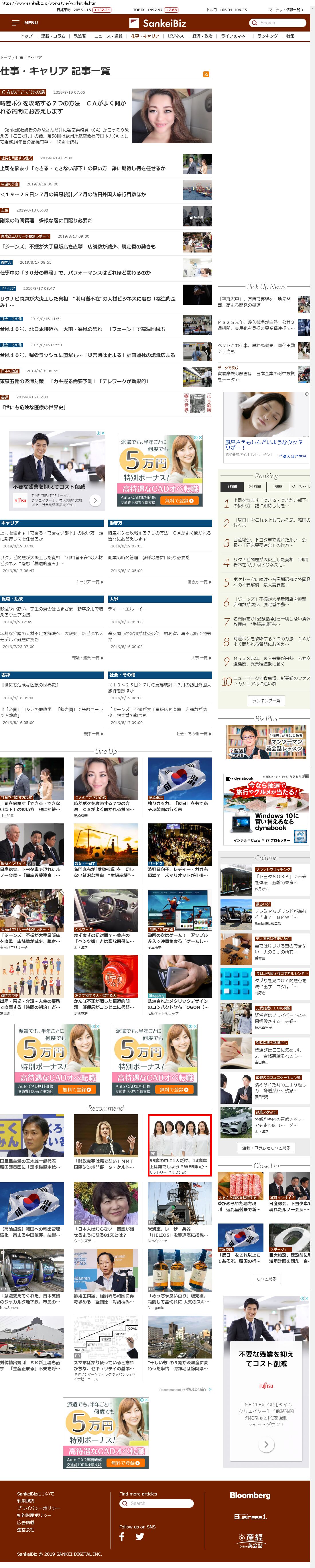Image resolution: width=315 pixels, height=1568 pixels.
Task: Open the SankeiBizについて footer link
Action: [35, 1494]
